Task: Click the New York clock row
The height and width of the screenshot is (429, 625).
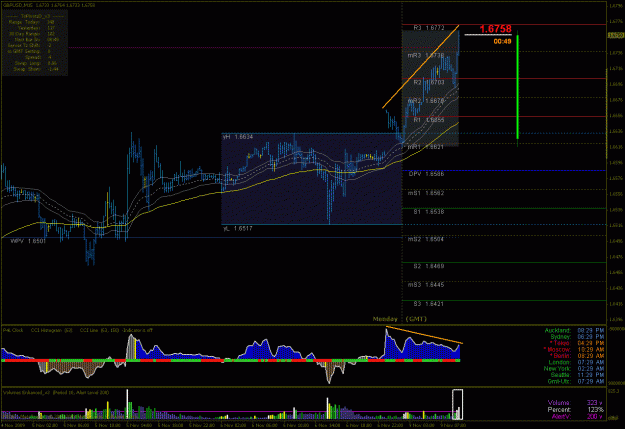Action: point(574,369)
